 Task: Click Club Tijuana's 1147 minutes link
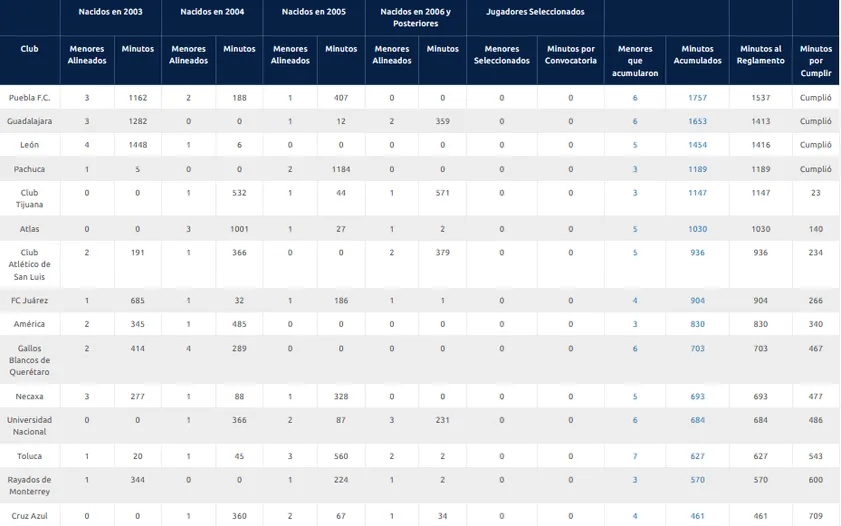pyautogui.click(x=697, y=193)
